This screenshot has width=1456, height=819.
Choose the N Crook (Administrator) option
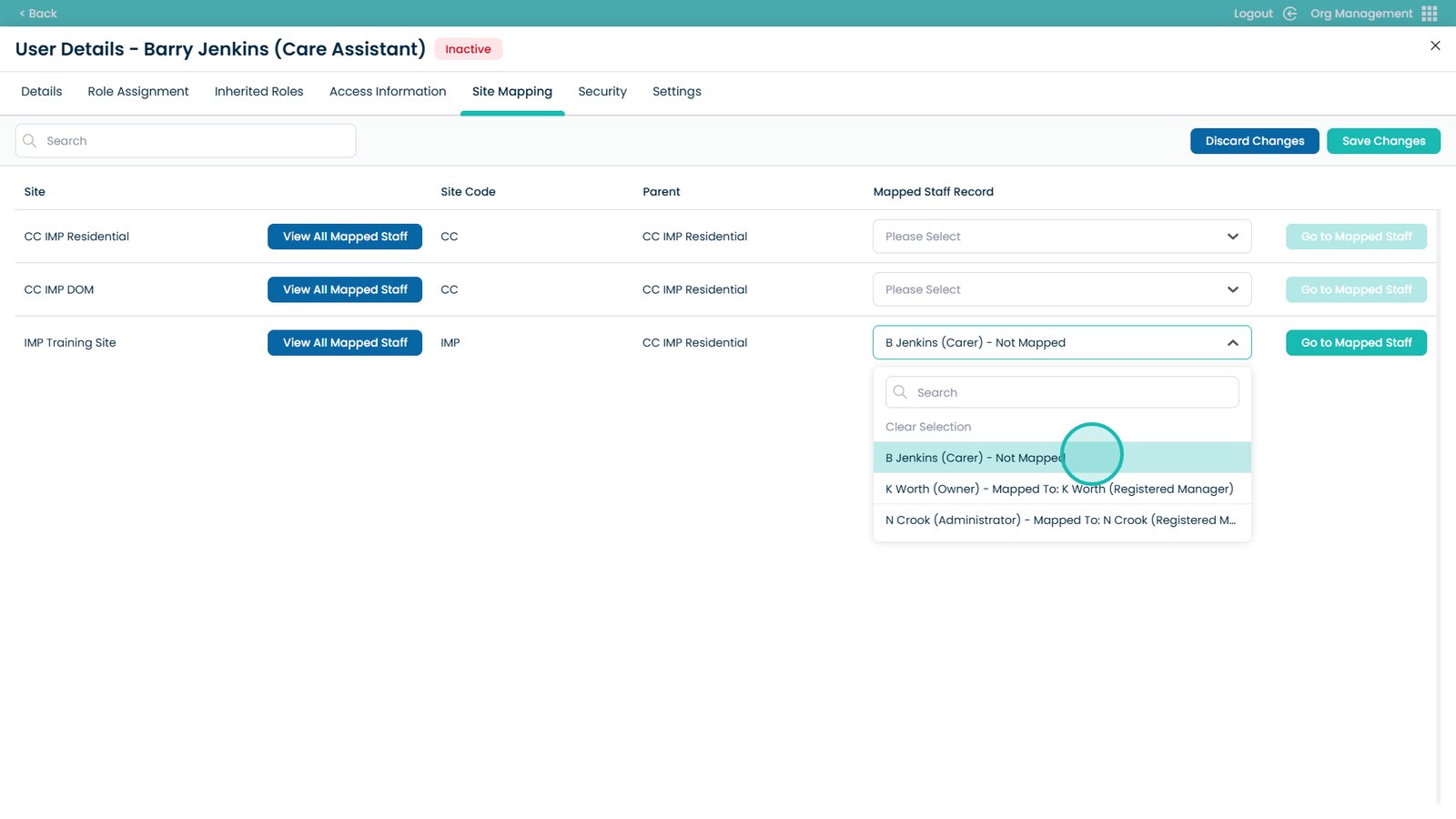[x=1059, y=521]
